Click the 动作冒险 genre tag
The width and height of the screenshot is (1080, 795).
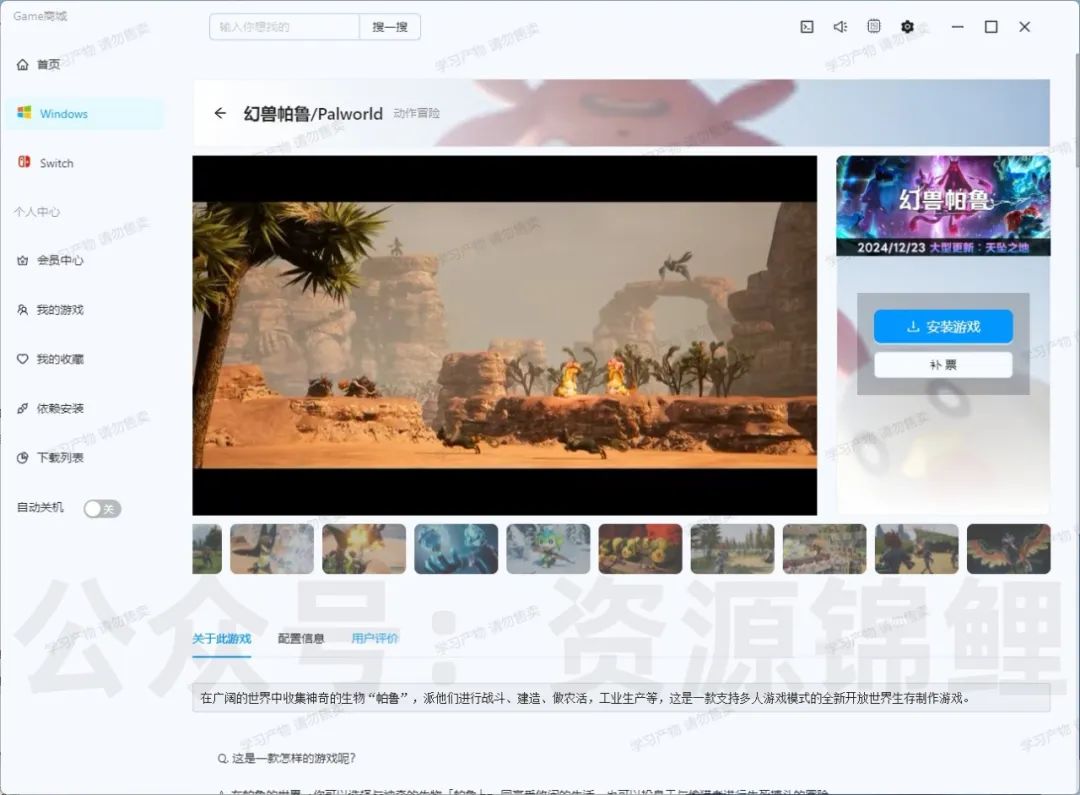click(416, 113)
